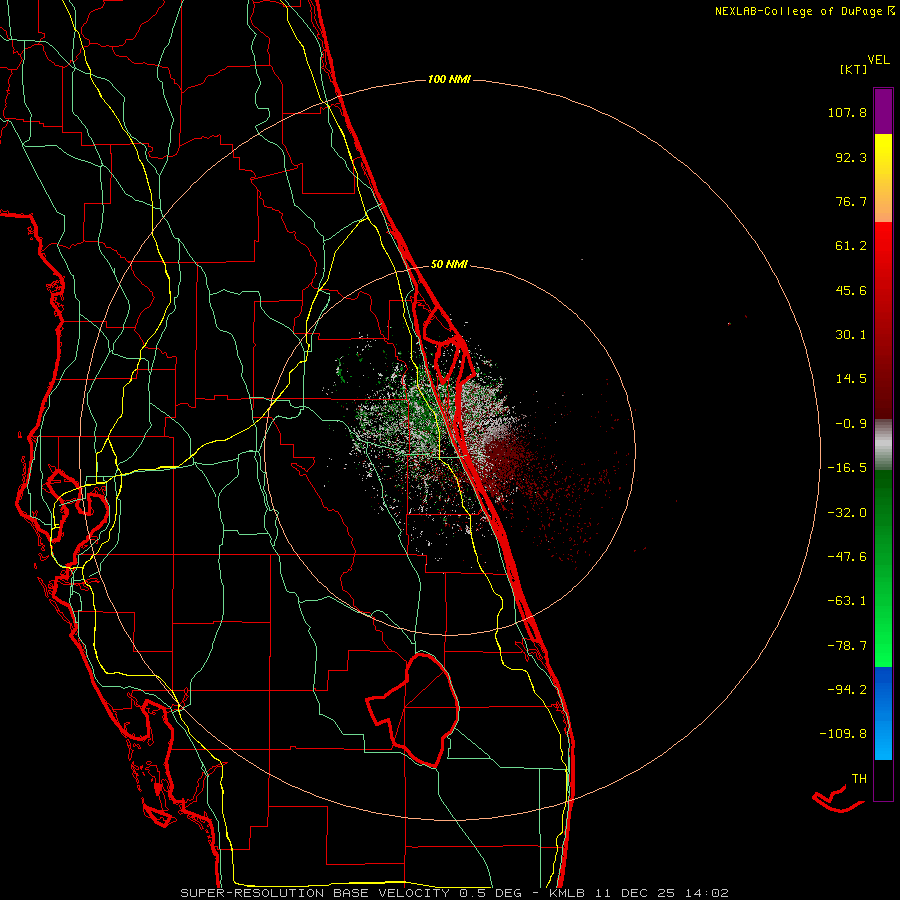900x900 pixels.
Task: Select the -109.8 scale value
Action: [843, 734]
